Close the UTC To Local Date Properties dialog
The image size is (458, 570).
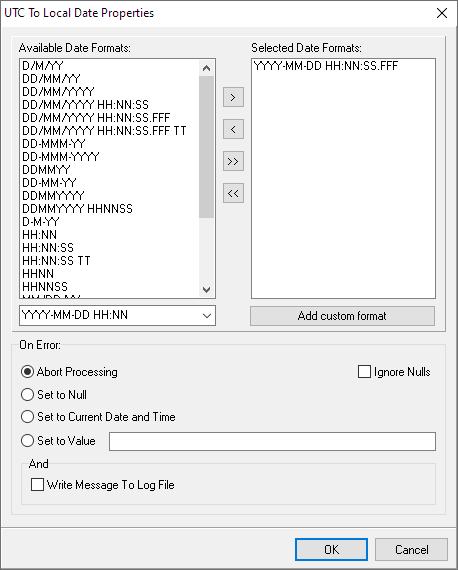pos(442,13)
